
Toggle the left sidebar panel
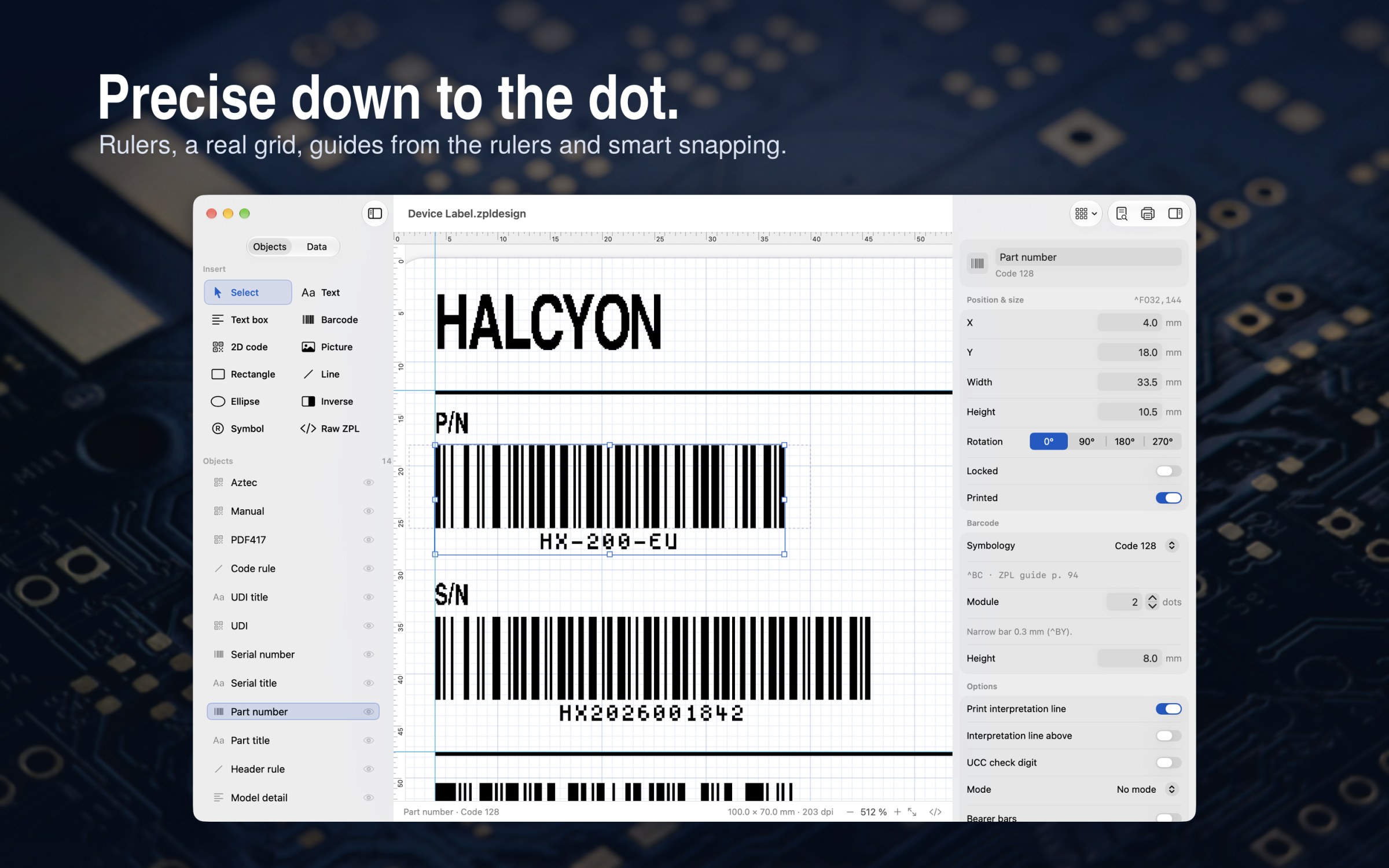point(375,214)
